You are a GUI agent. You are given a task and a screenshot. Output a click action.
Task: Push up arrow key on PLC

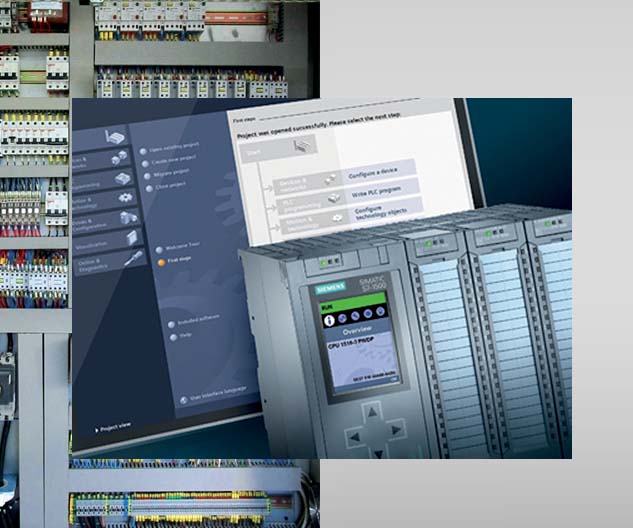[x=372, y=412]
